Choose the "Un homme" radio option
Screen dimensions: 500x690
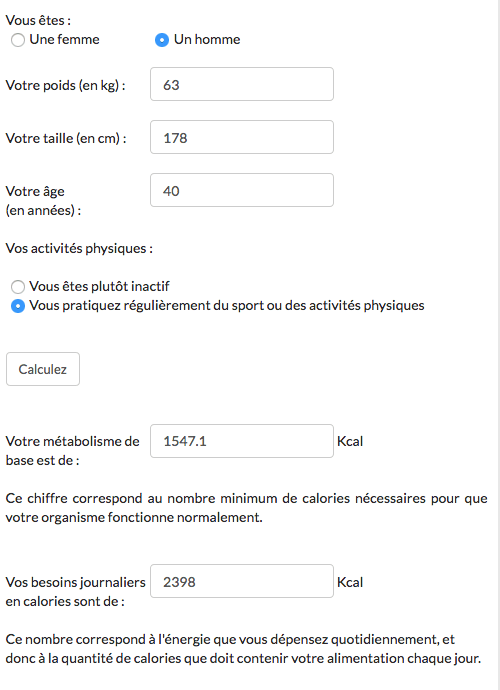click(162, 40)
